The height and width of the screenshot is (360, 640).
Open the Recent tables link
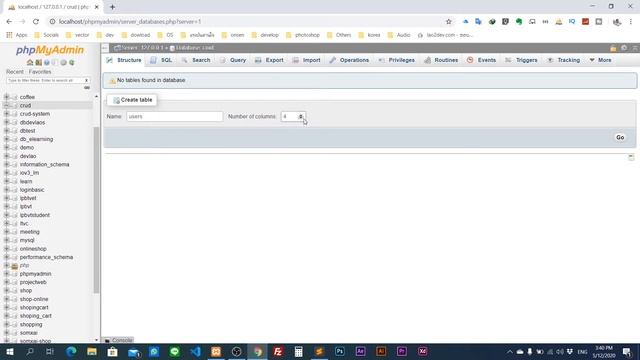tap(15, 72)
